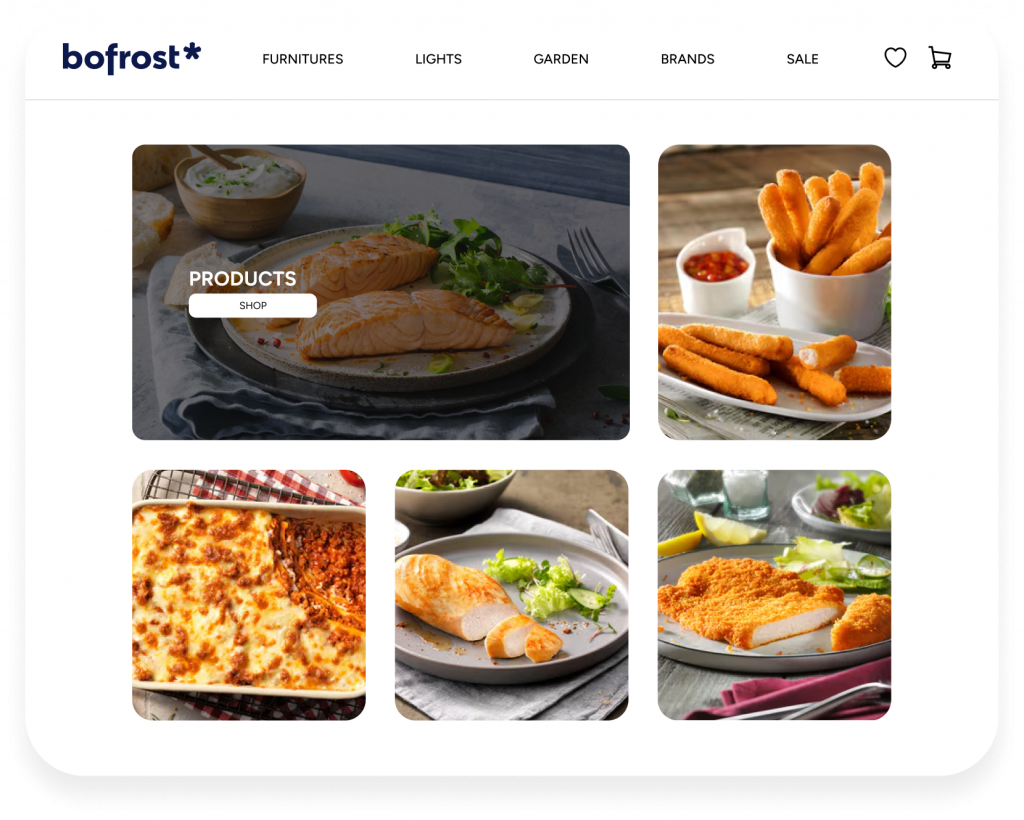View the grilled chicken breast image
The height and width of the screenshot is (820, 1024).
(511, 595)
